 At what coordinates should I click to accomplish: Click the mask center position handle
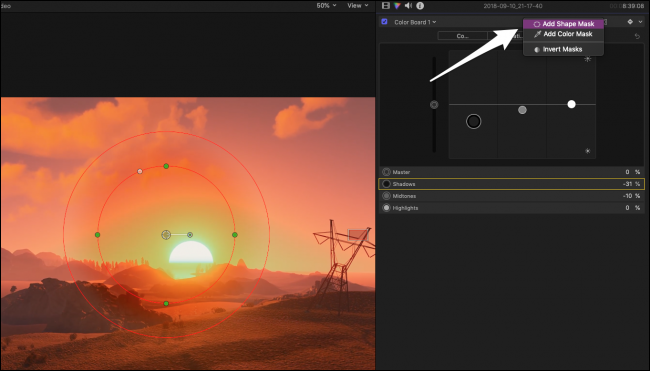tap(166, 235)
